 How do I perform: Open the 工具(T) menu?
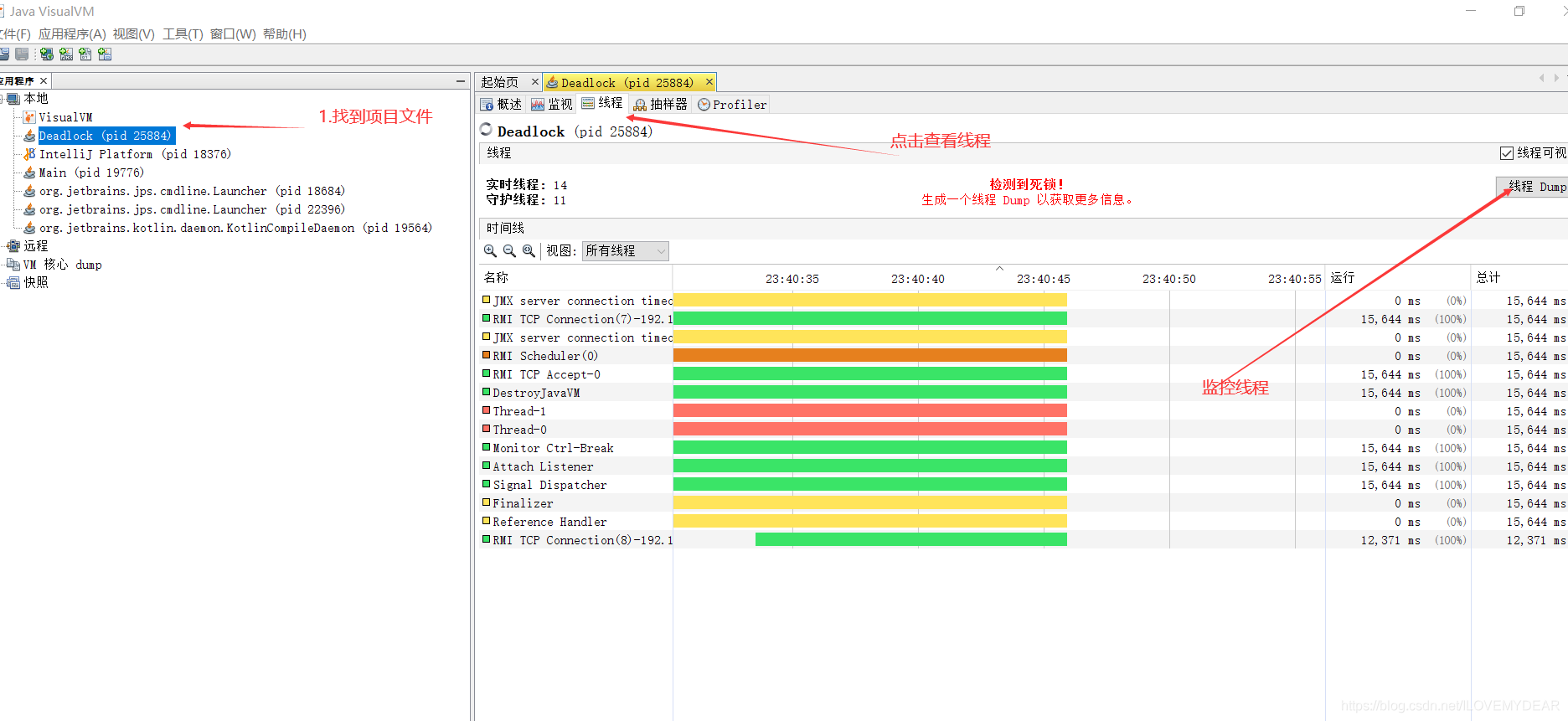[183, 34]
